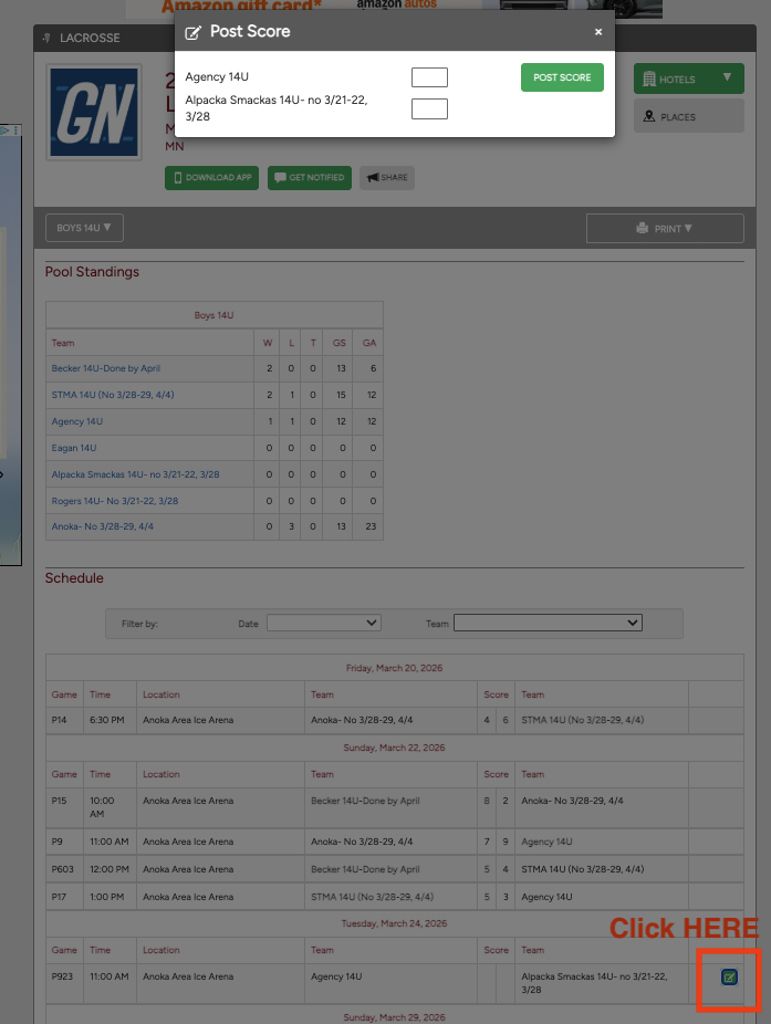
Task: Click the edit score icon for game P923
Action: [x=729, y=977]
